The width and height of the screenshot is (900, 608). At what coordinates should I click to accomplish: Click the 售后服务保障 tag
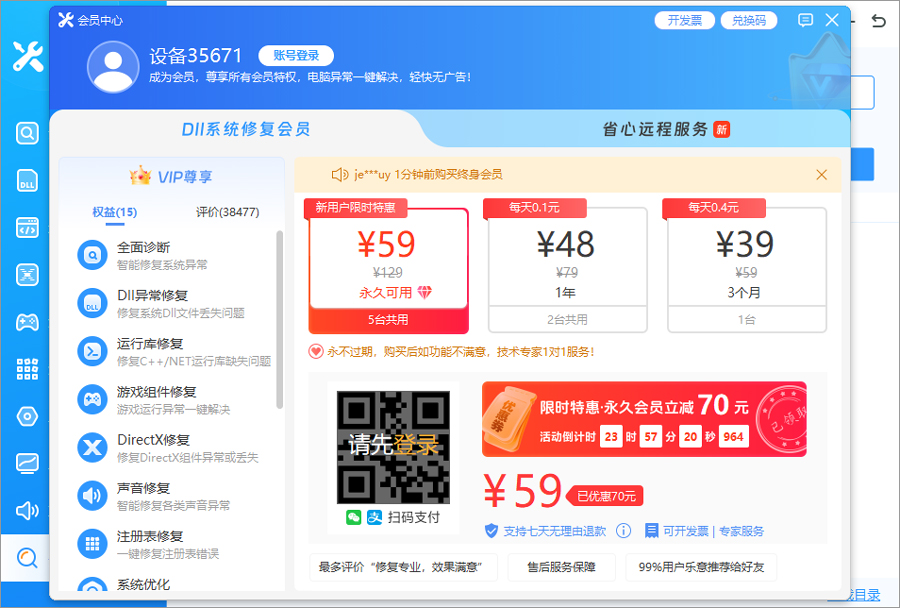(561, 567)
